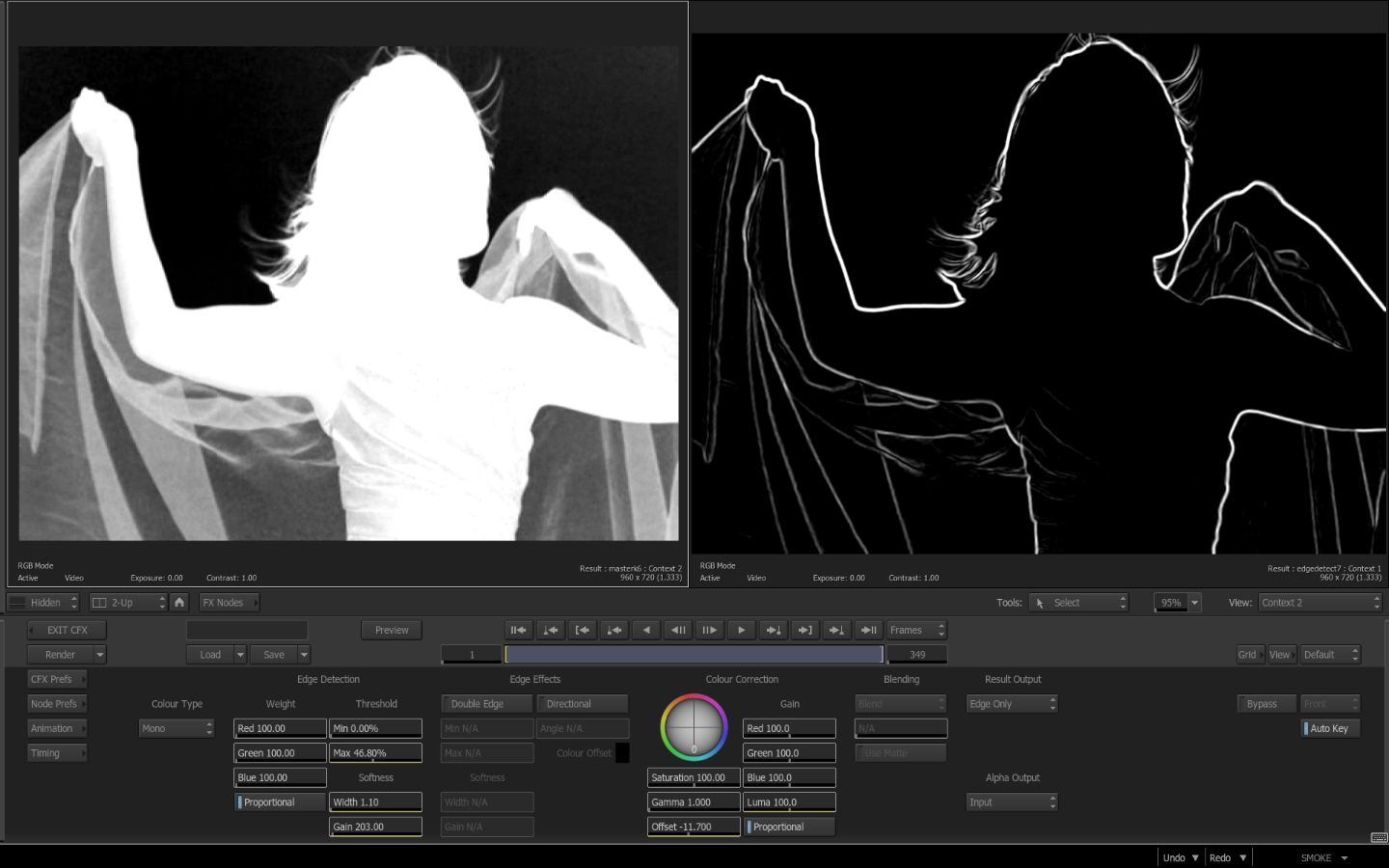Click the EXIT CFX button
The height and width of the screenshot is (868, 1389).
[x=67, y=630]
